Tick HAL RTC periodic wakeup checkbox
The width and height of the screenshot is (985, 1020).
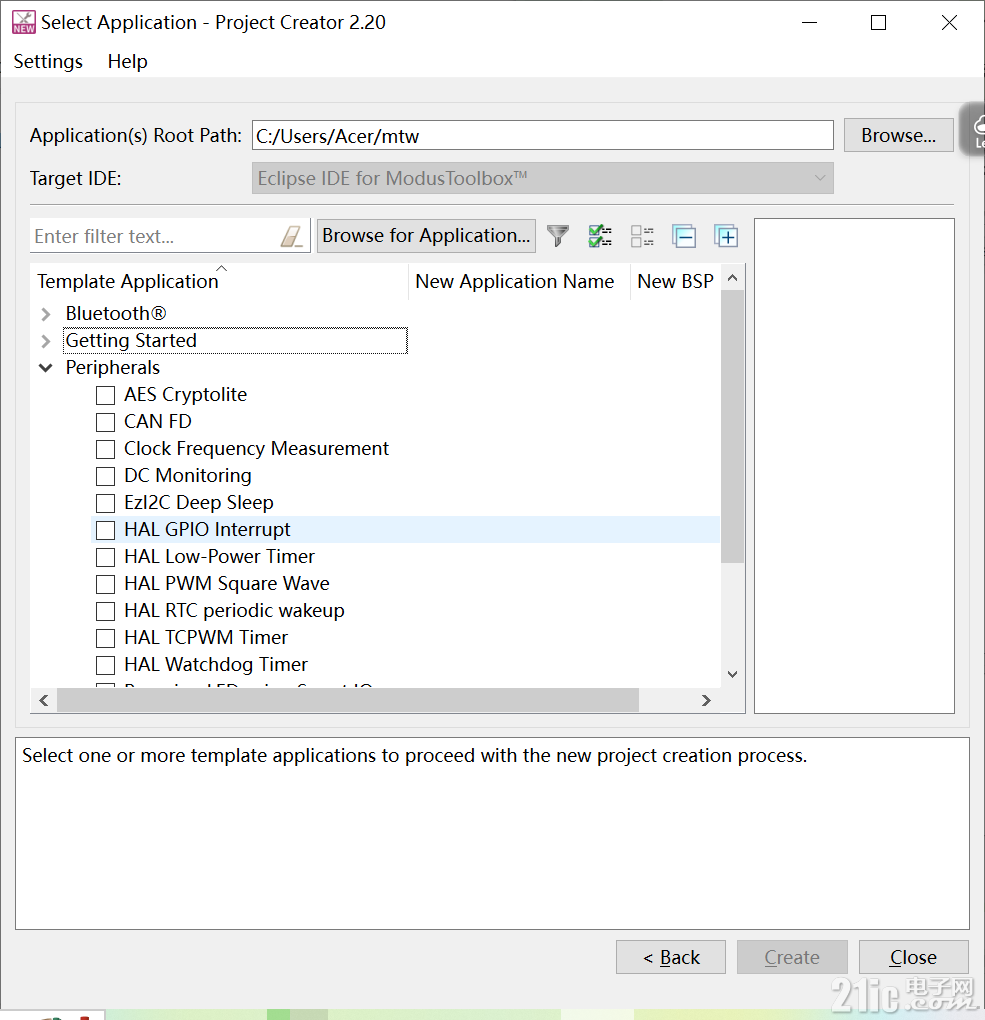(x=105, y=611)
